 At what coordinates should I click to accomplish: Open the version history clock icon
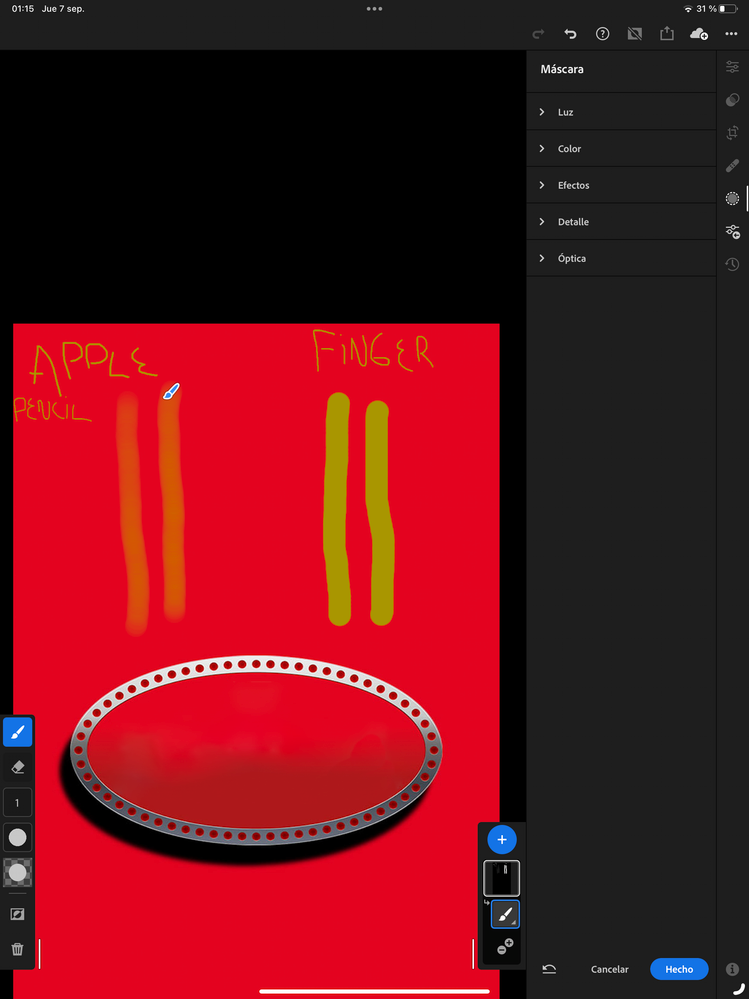732,264
